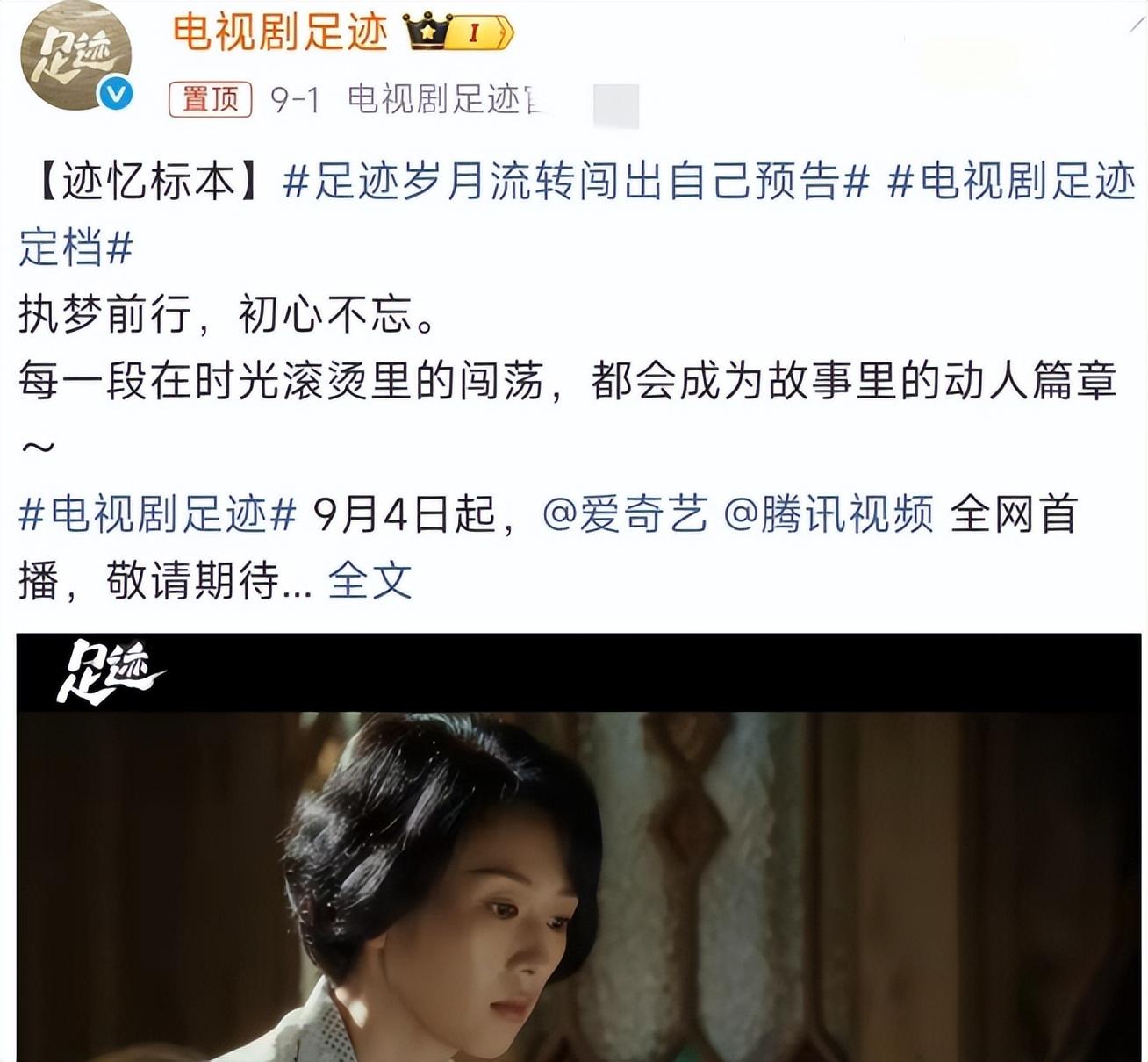Tap the black bar atop the video
This screenshot has width=1148, height=1062.
pos(579,672)
